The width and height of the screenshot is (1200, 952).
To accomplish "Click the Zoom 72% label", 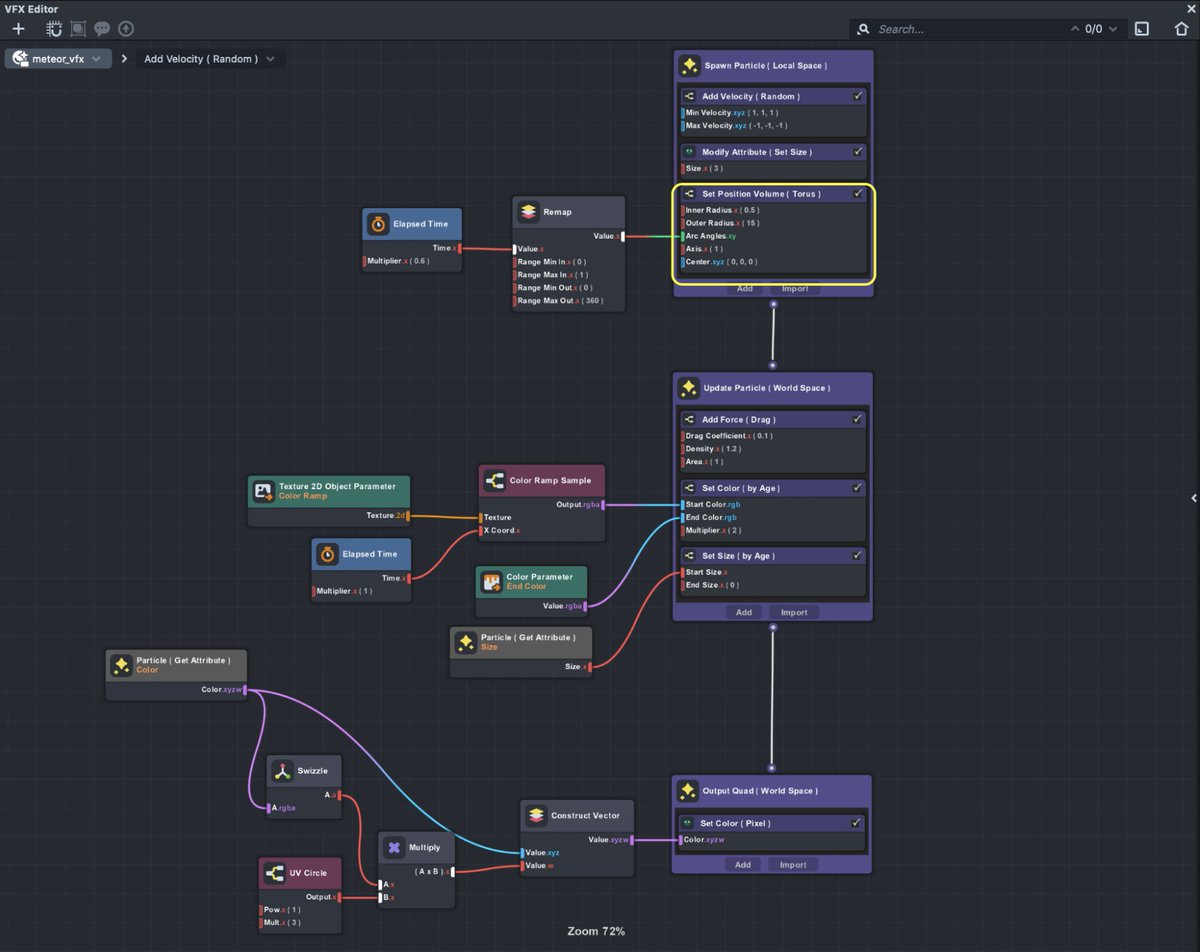I will coord(596,931).
